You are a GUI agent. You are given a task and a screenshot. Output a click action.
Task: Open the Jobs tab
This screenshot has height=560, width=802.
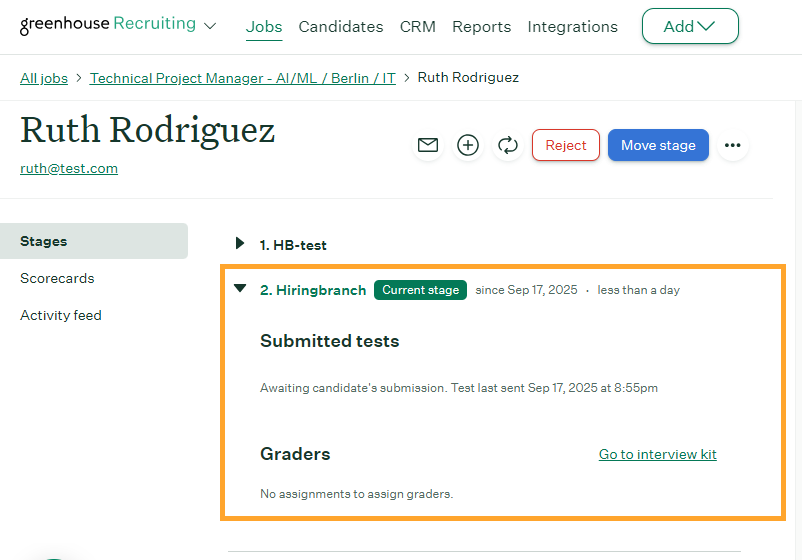(264, 27)
